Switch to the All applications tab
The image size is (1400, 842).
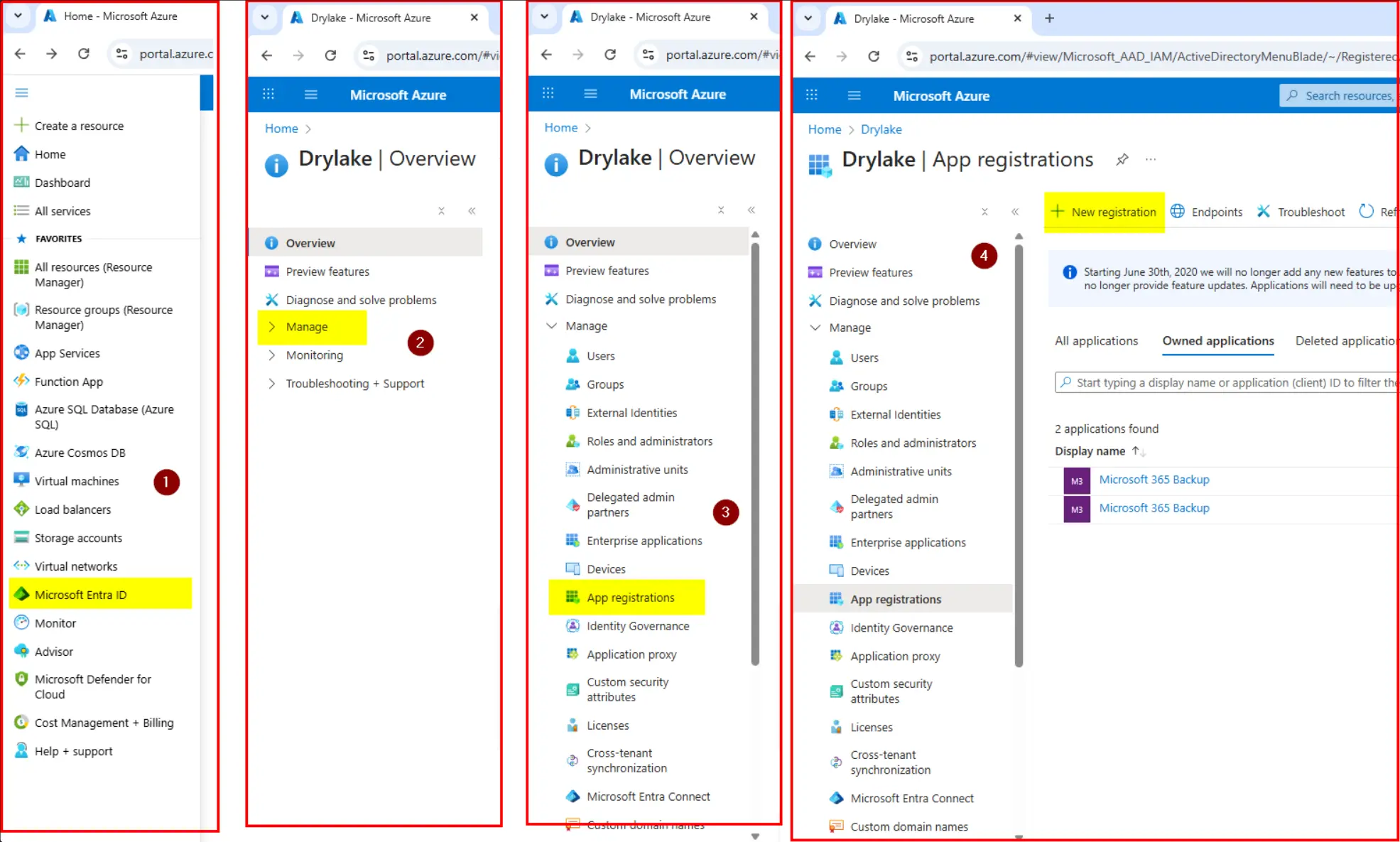1096,341
